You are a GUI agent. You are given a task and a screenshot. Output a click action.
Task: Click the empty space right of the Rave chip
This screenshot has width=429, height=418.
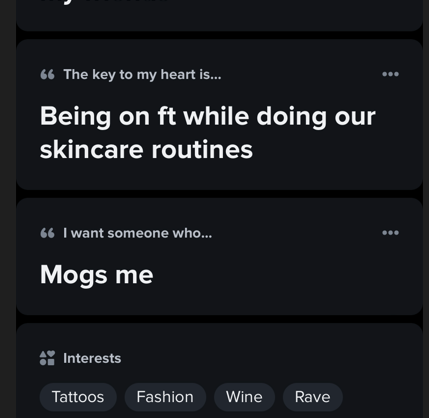coord(380,397)
